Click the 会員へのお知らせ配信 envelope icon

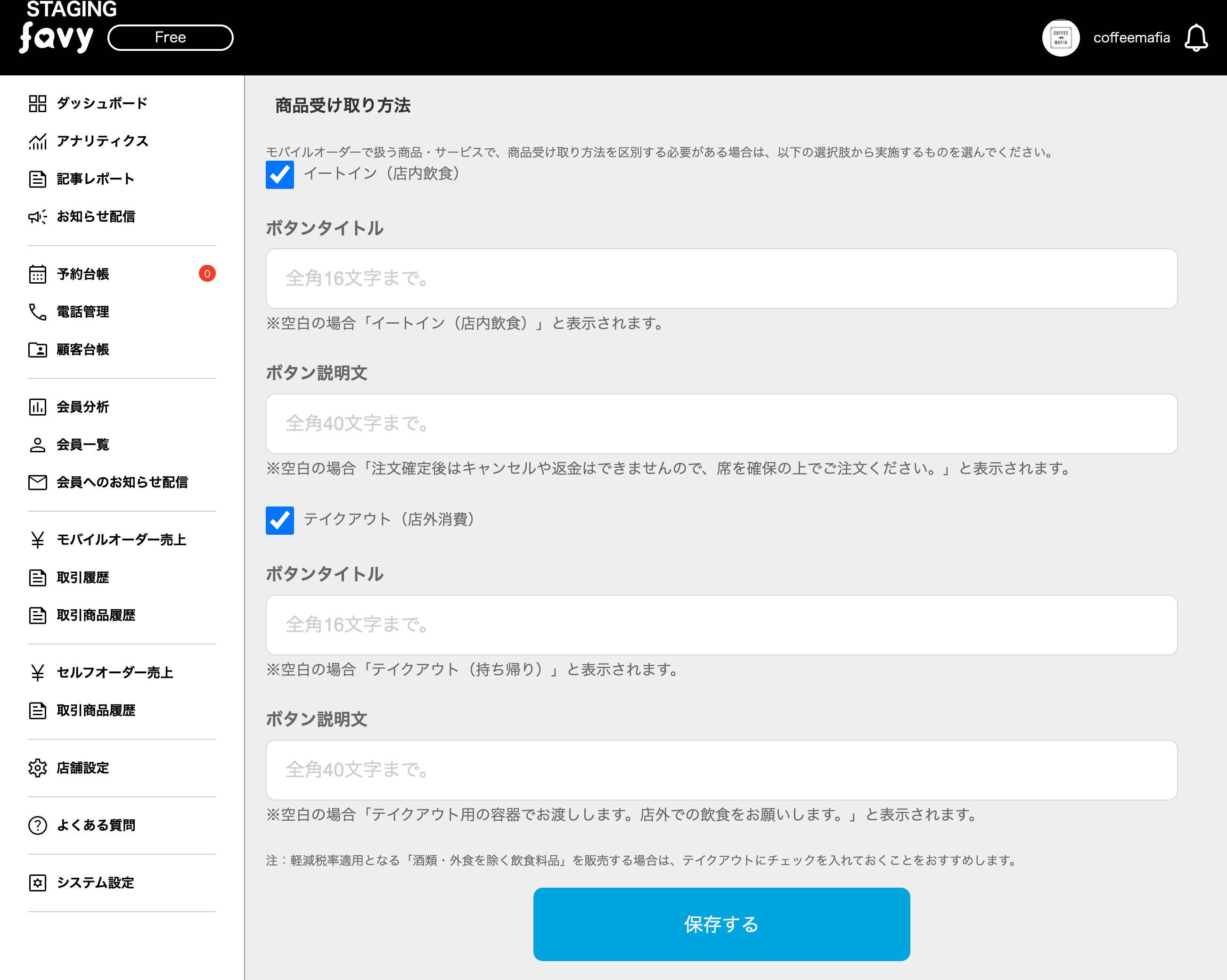pyautogui.click(x=38, y=482)
